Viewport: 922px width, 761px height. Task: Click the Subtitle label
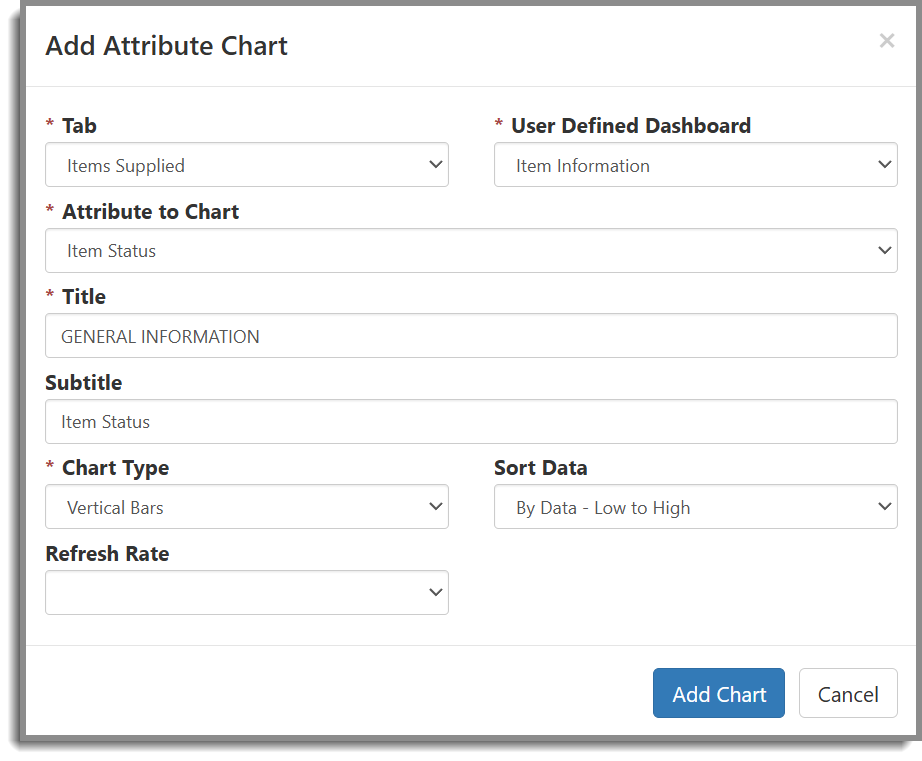83,383
